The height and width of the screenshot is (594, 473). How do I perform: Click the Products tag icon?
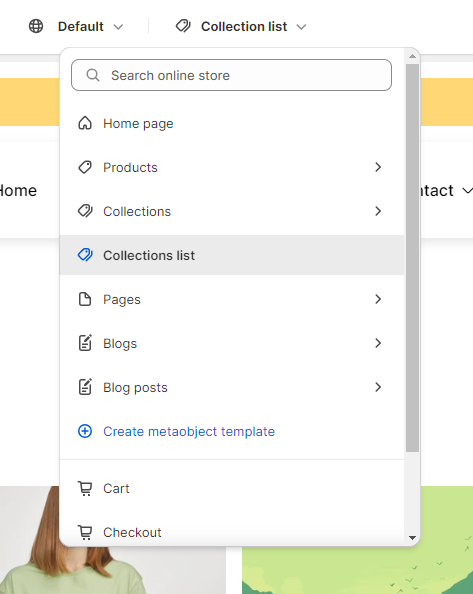(x=85, y=167)
